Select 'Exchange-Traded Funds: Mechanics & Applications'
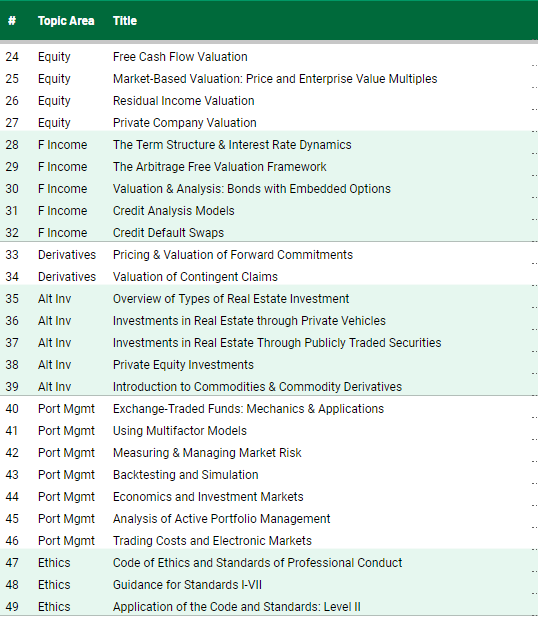The width and height of the screenshot is (538, 627). click(248, 409)
